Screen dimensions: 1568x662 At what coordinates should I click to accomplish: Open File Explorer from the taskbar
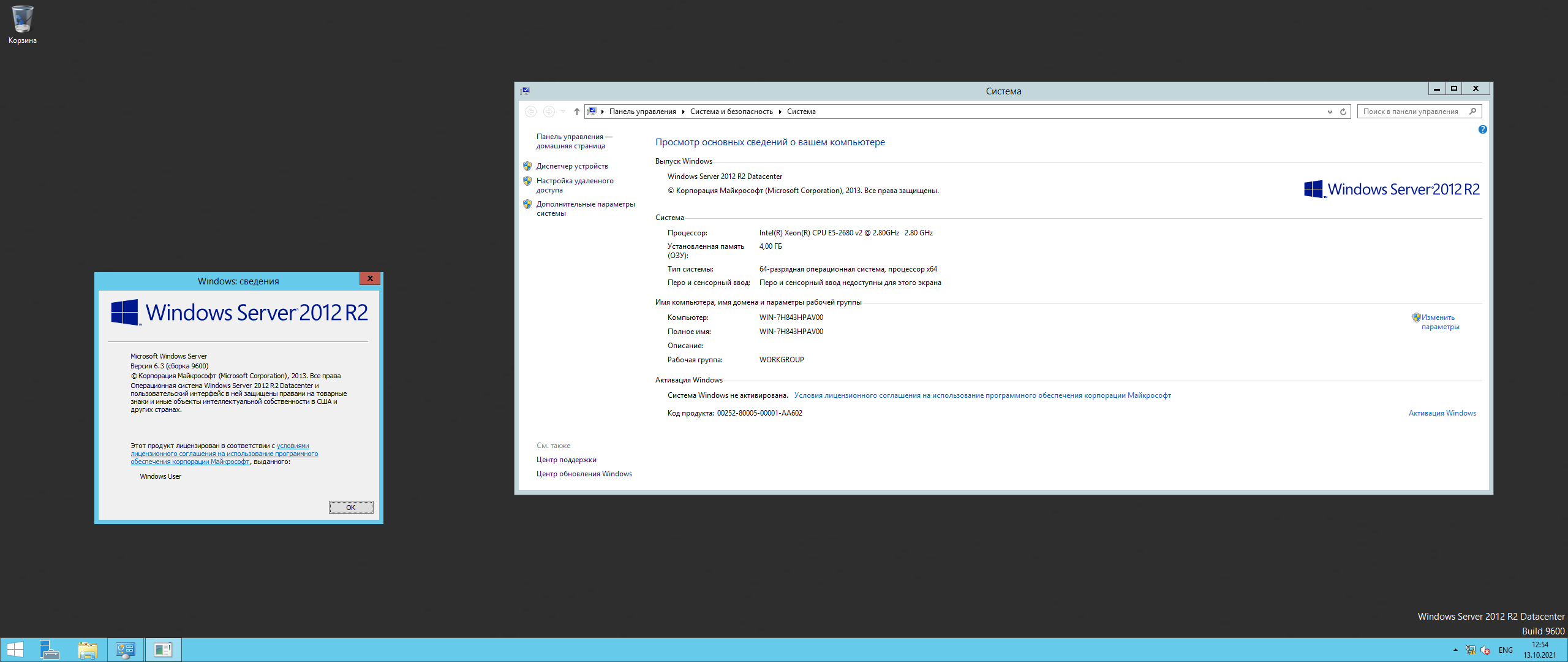(88, 650)
